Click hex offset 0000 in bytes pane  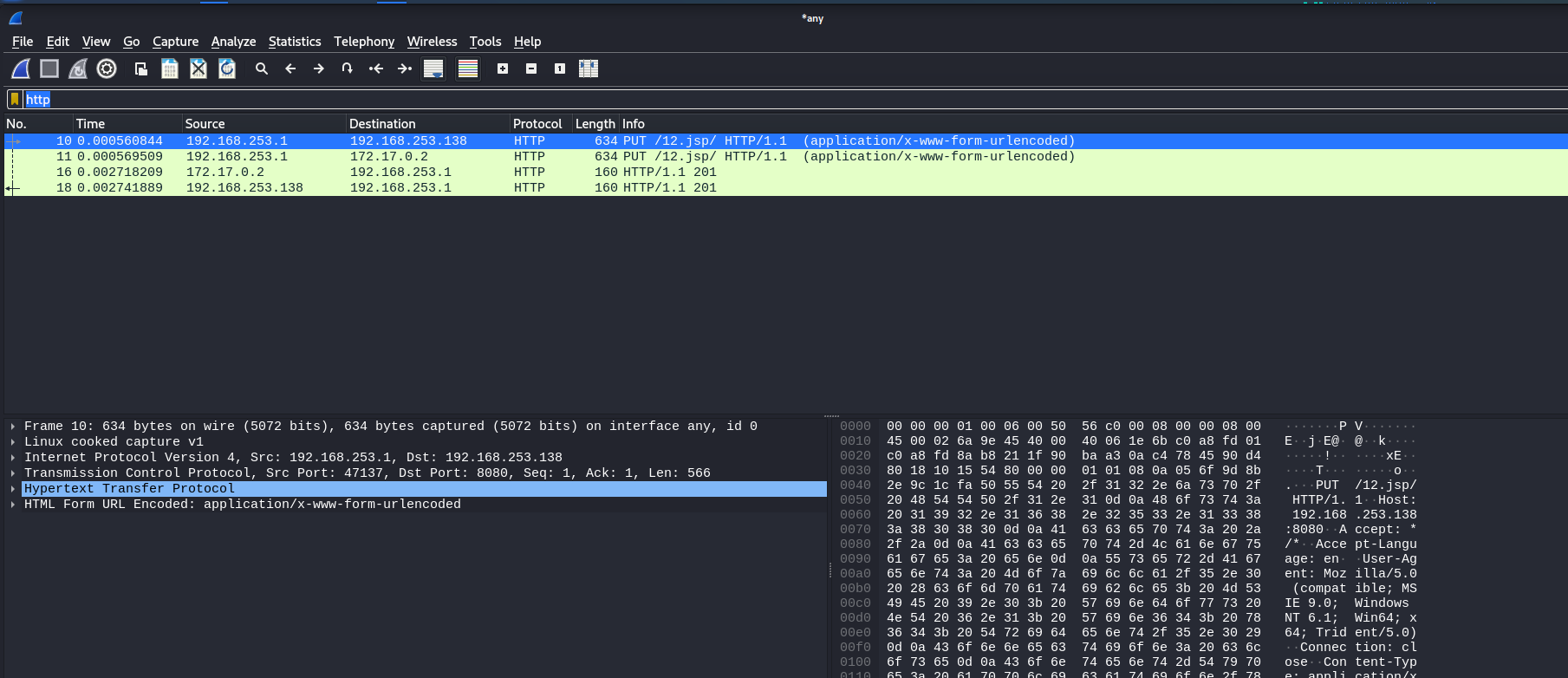pos(856,427)
